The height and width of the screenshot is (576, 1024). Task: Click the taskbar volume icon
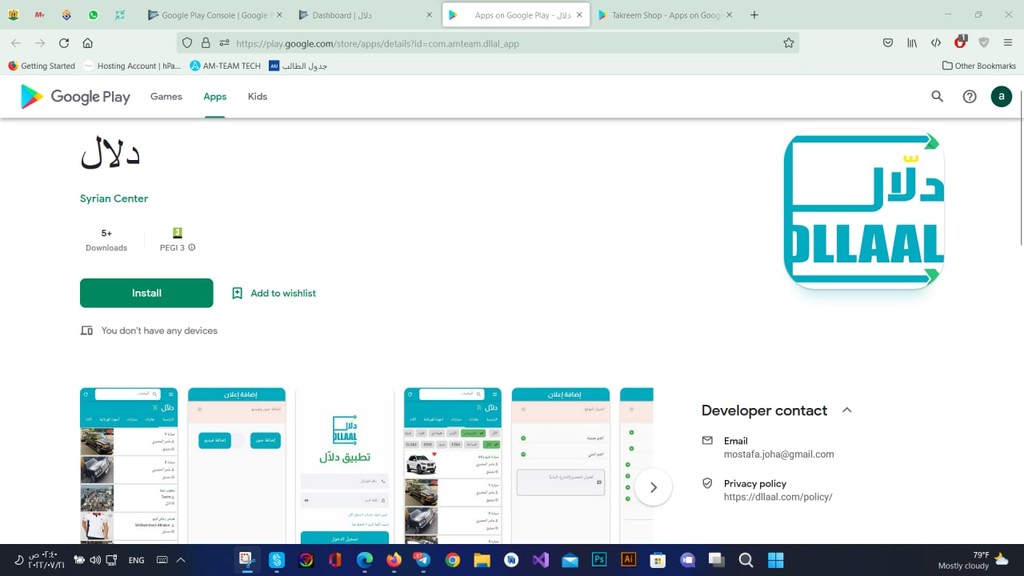point(95,560)
